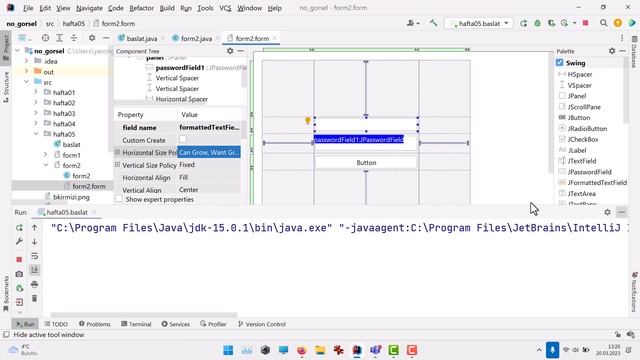Open the Database side panel
This screenshot has height=360, width=640.
pyautogui.click(x=635, y=52)
